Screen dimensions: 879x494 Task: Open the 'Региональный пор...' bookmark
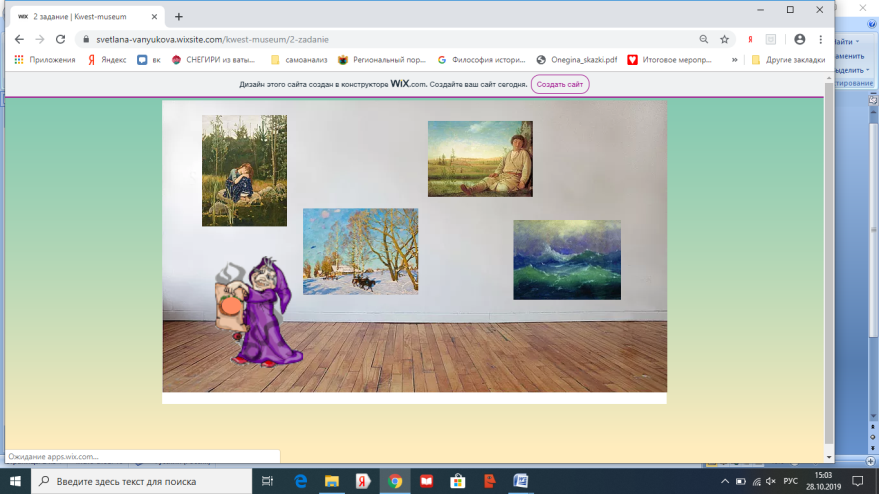click(382, 59)
